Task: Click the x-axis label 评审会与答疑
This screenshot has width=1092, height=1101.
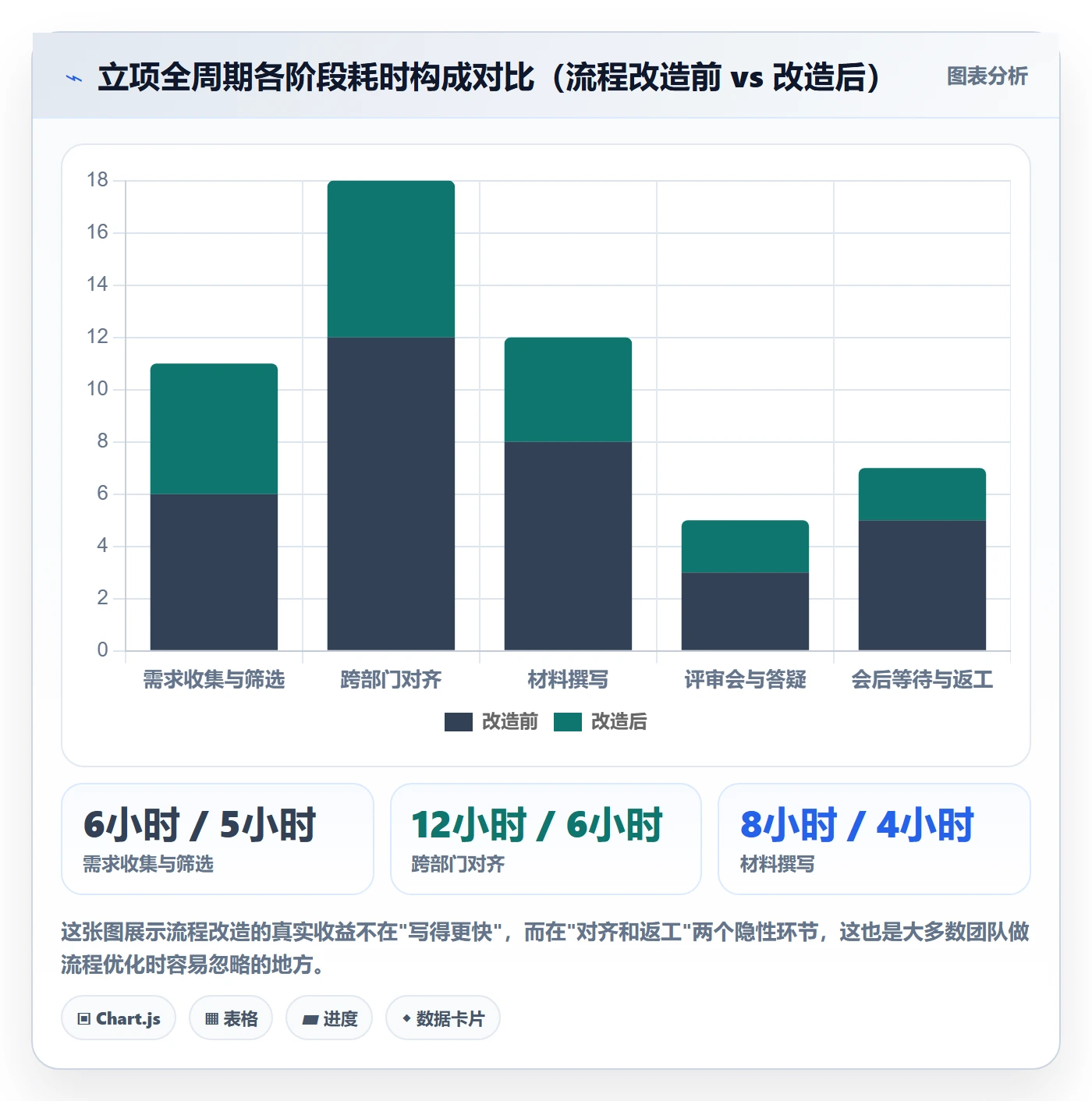Action: pyautogui.click(x=745, y=680)
